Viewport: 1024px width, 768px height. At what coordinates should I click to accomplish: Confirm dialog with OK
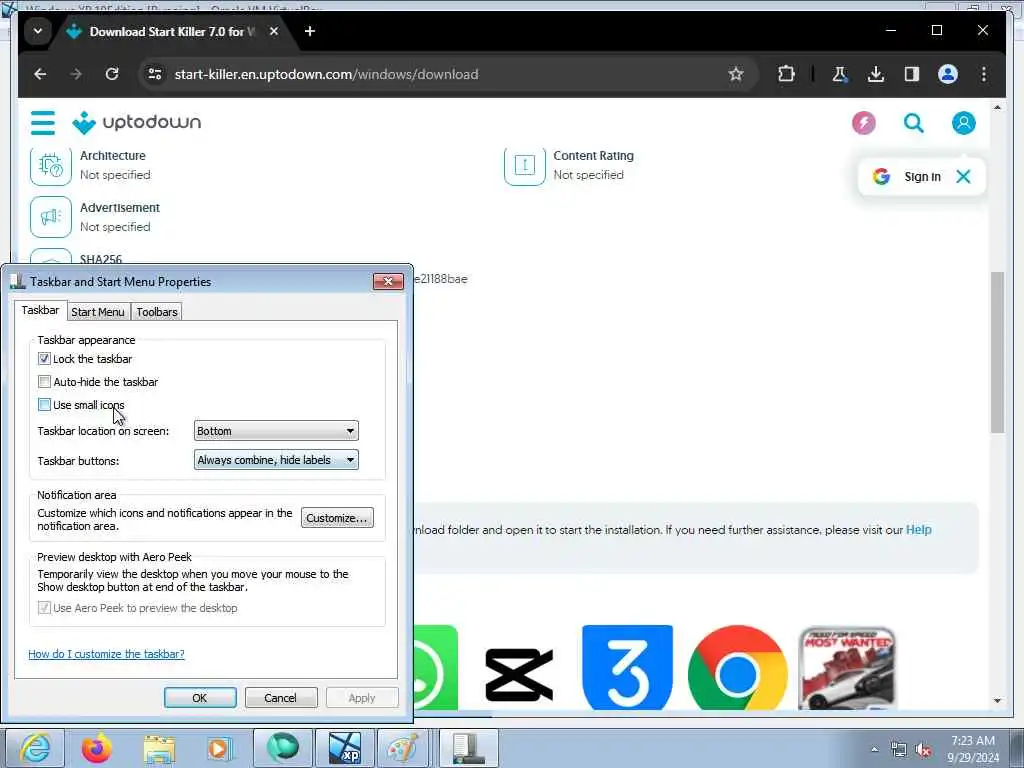pos(200,698)
